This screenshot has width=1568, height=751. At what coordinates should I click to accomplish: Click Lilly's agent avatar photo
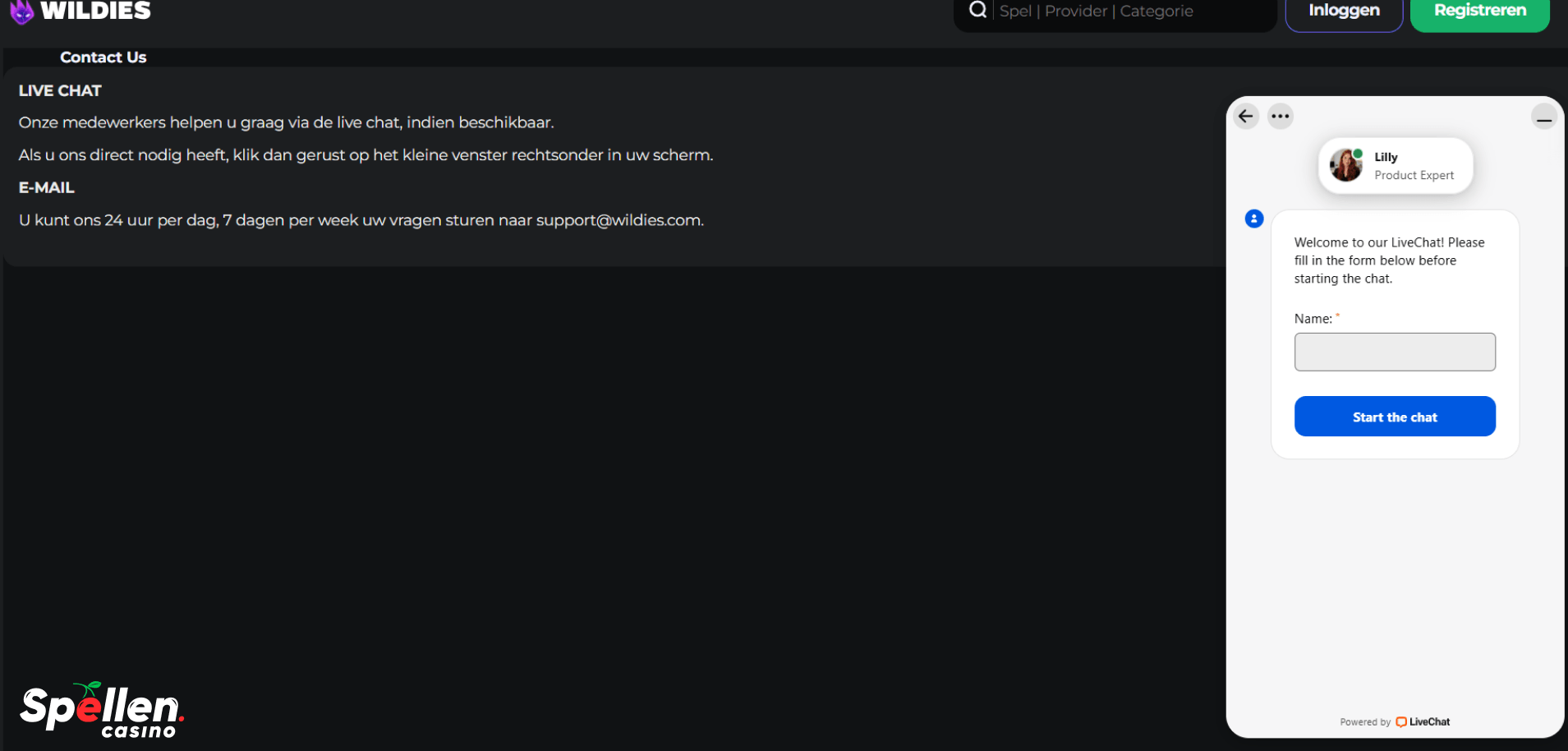point(1346,165)
